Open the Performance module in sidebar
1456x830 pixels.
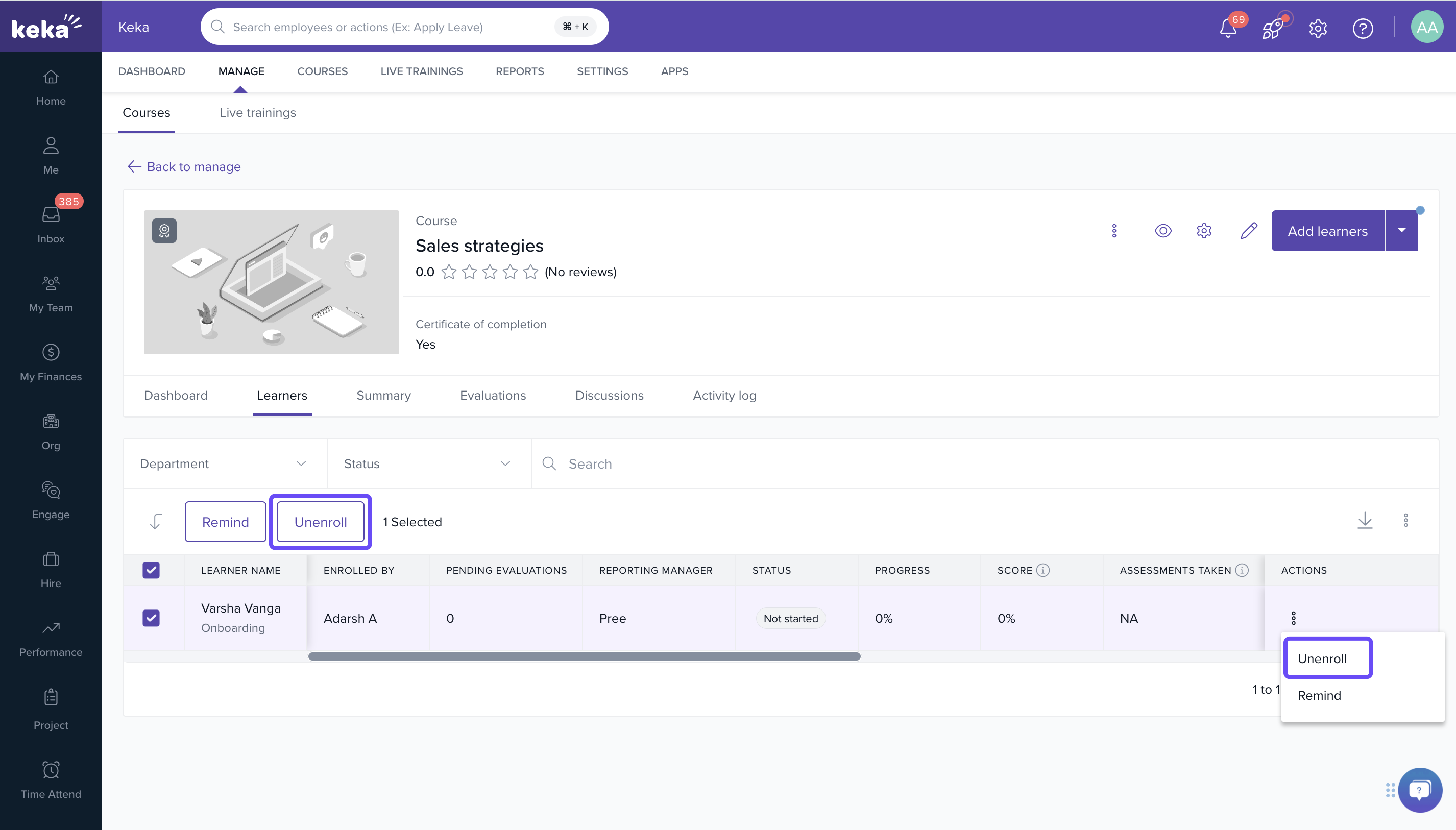click(51, 639)
